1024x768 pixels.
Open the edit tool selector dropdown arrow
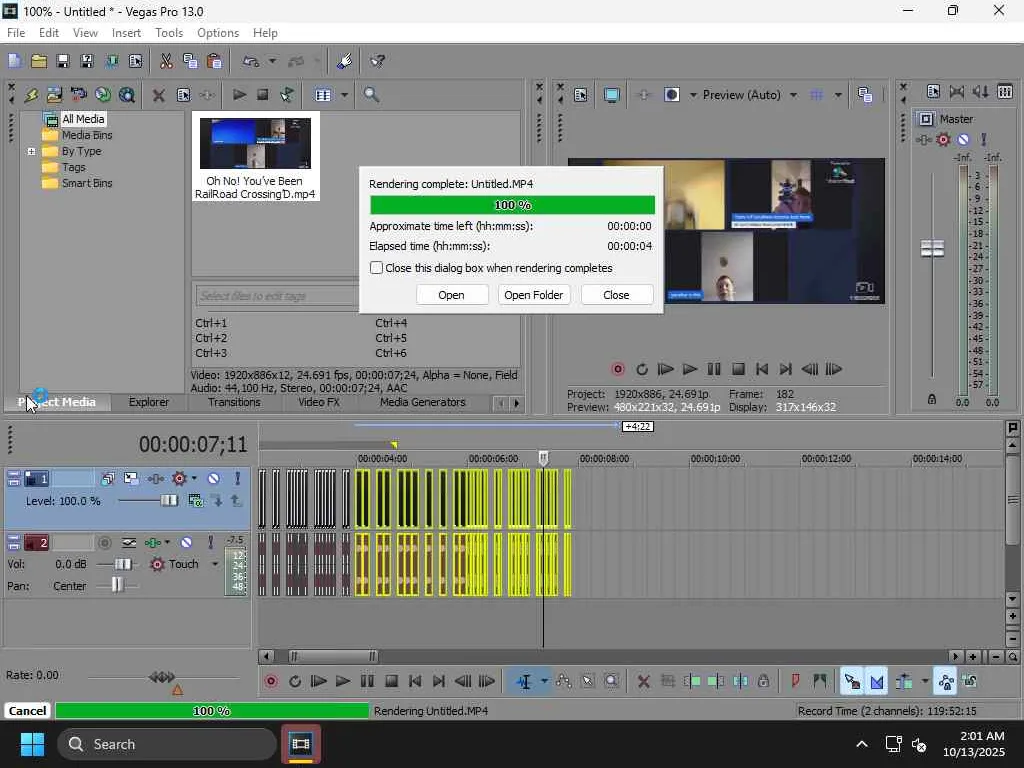coord(544,682)
